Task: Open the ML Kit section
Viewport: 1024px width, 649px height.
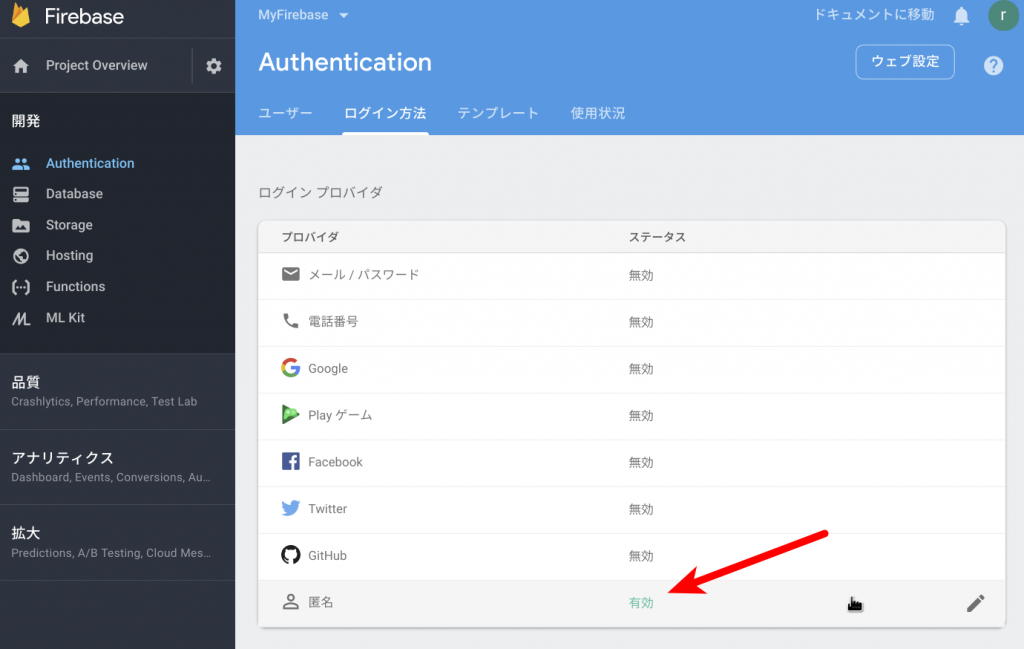Action: (x=66, y=317)
